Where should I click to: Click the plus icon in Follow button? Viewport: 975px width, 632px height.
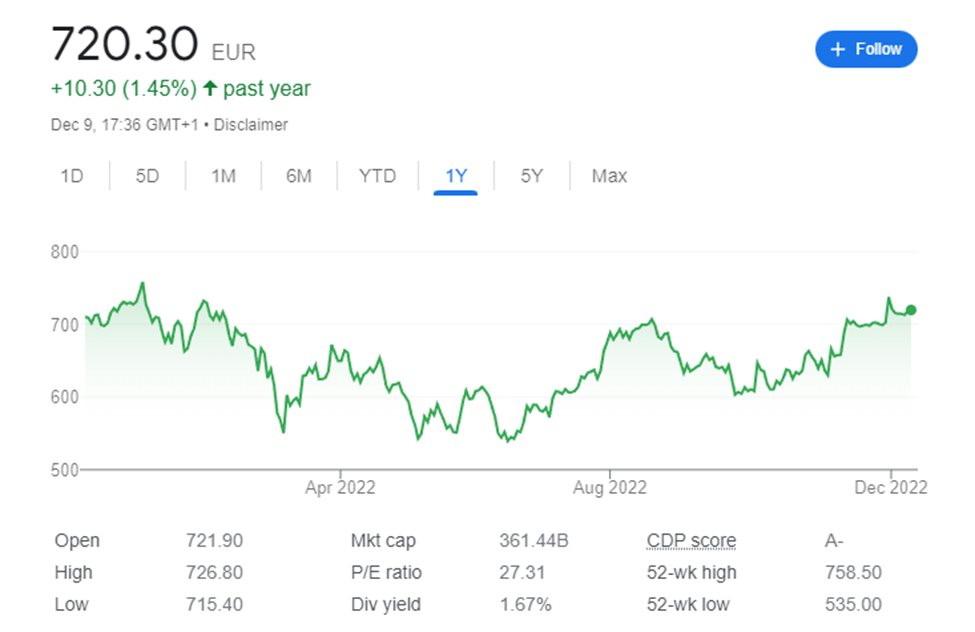(x=837, y=49)
